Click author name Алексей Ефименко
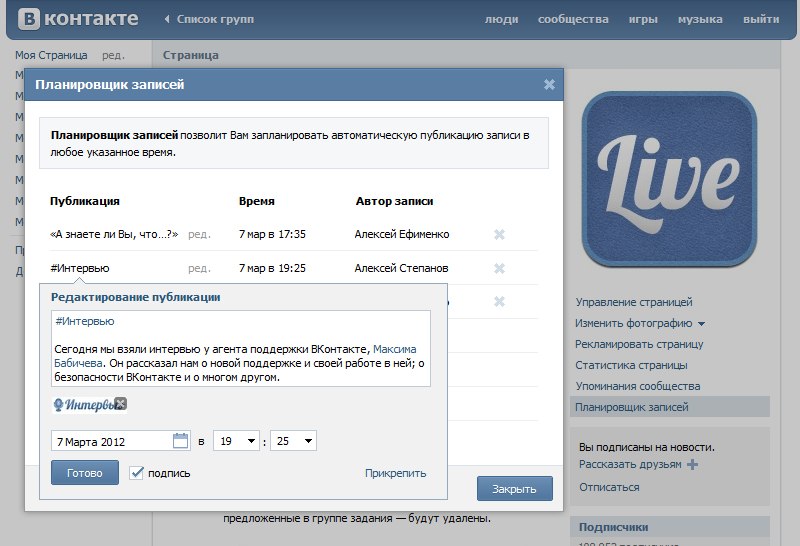 402,234
